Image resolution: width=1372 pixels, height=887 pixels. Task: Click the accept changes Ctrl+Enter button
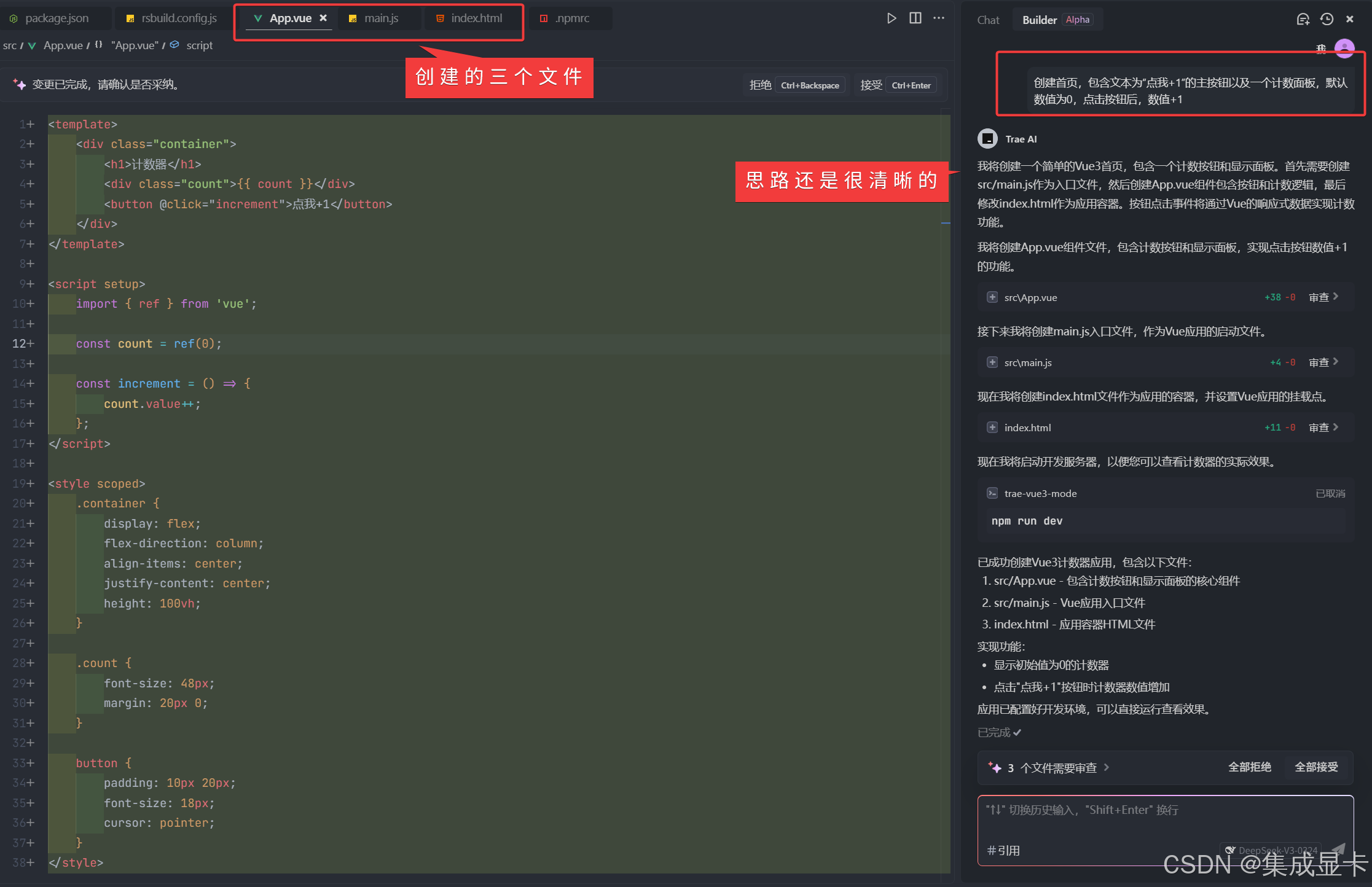pyautogui.click(x=898, y=85)
